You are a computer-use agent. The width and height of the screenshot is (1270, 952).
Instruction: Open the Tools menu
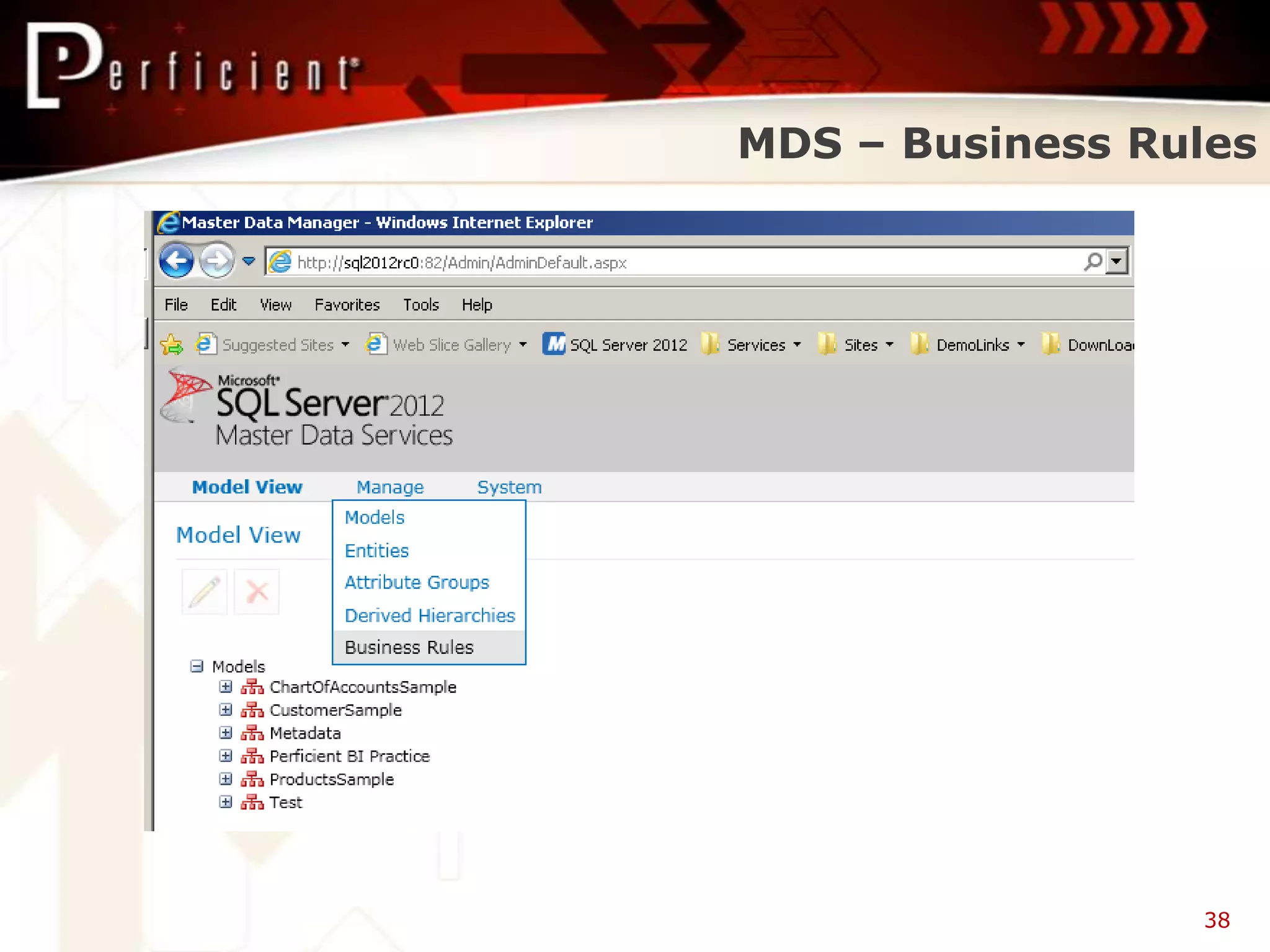point(421,305)
